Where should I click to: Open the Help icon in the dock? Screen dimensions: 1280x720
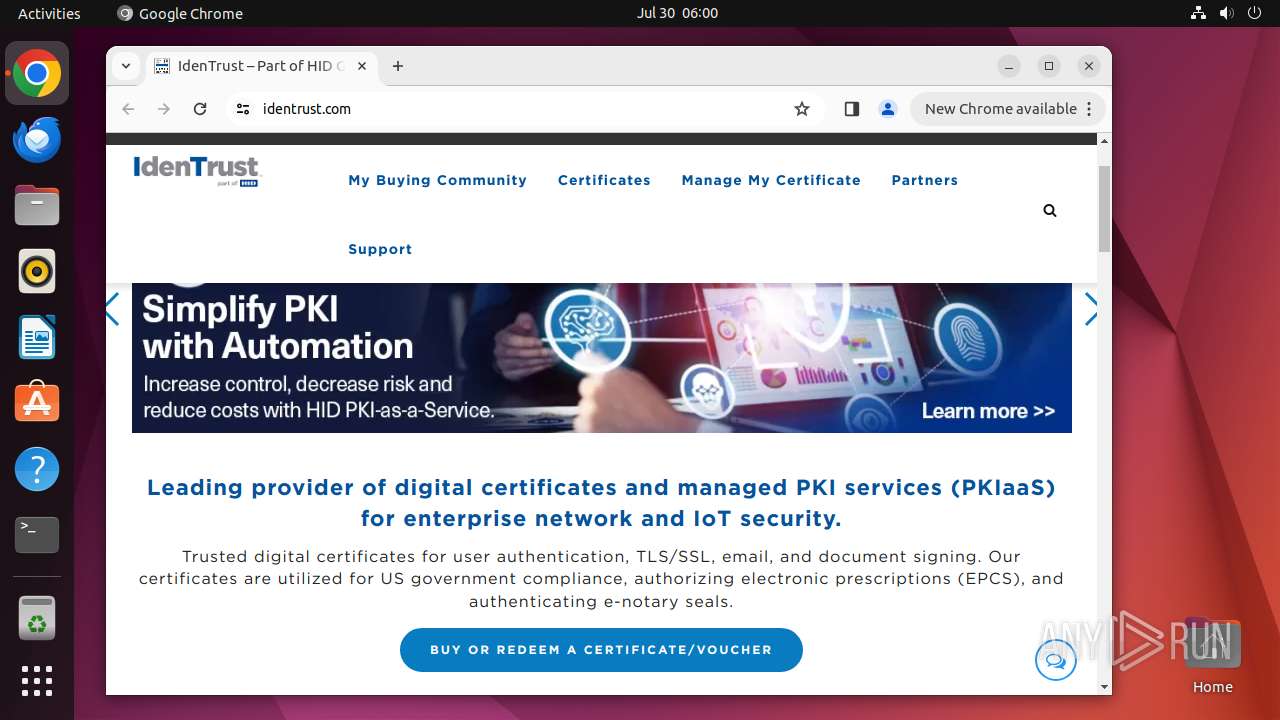point(37,468)
